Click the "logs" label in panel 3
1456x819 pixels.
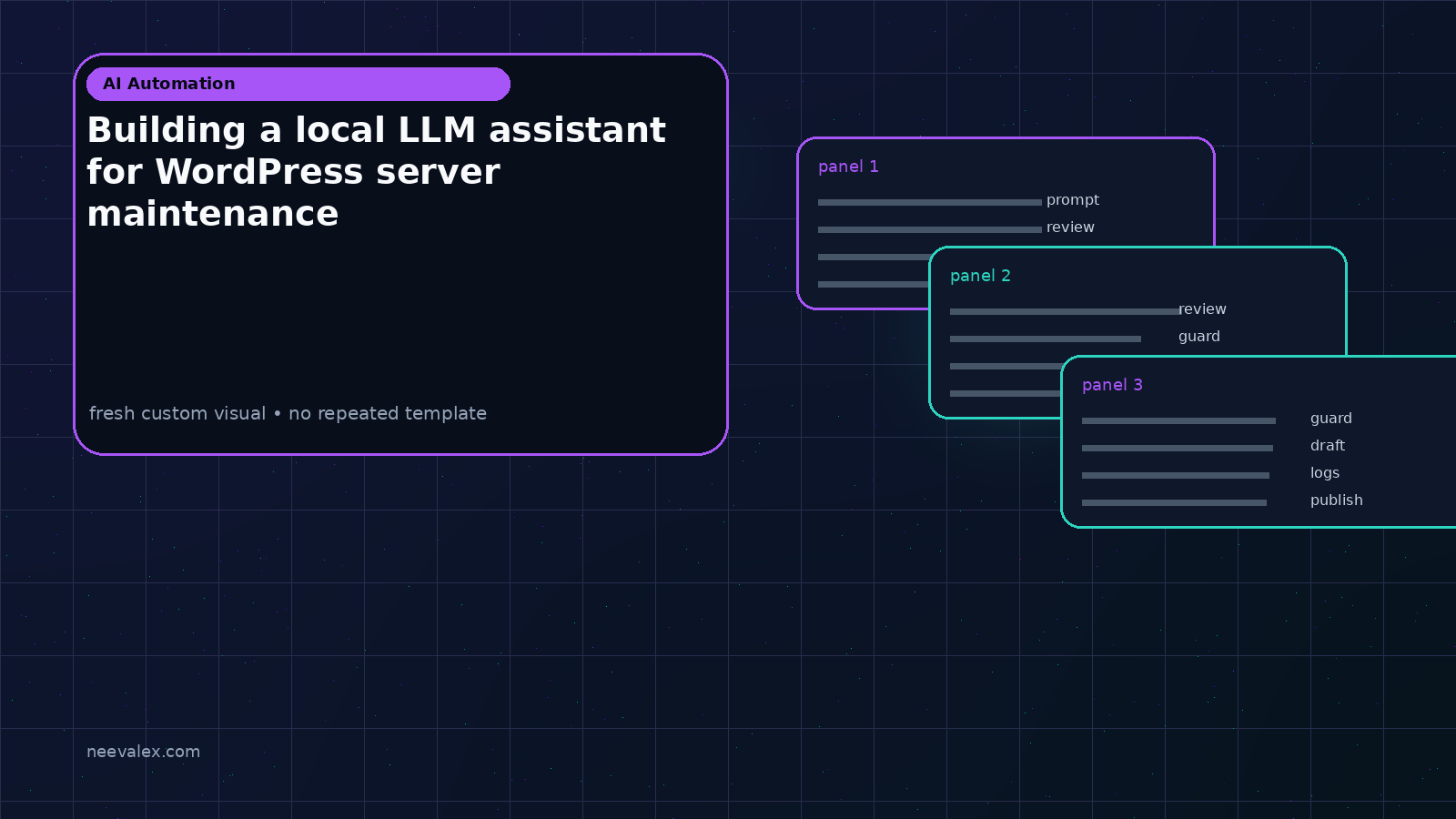[1325, 473]
